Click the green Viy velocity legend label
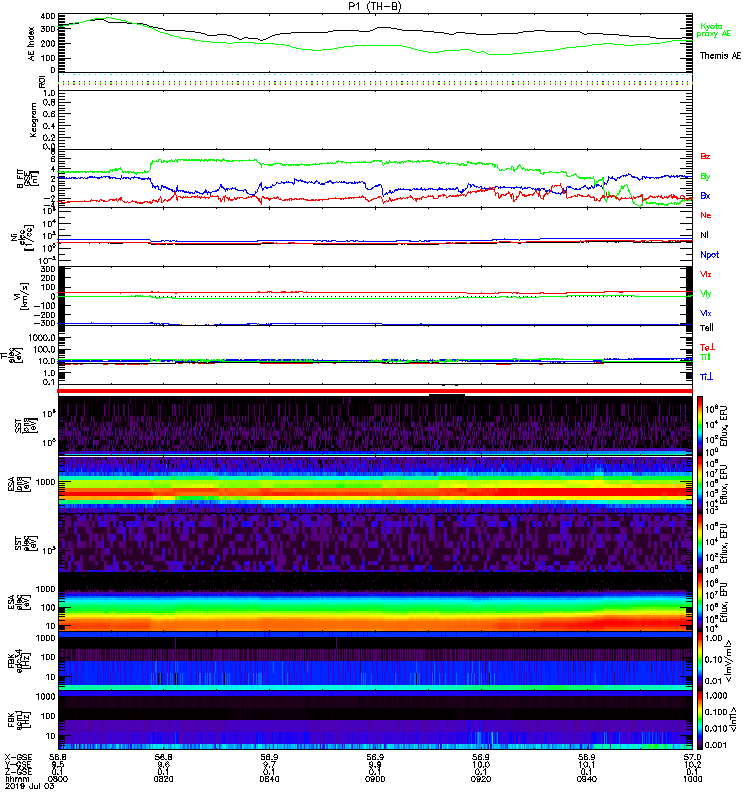 (705, 294)
